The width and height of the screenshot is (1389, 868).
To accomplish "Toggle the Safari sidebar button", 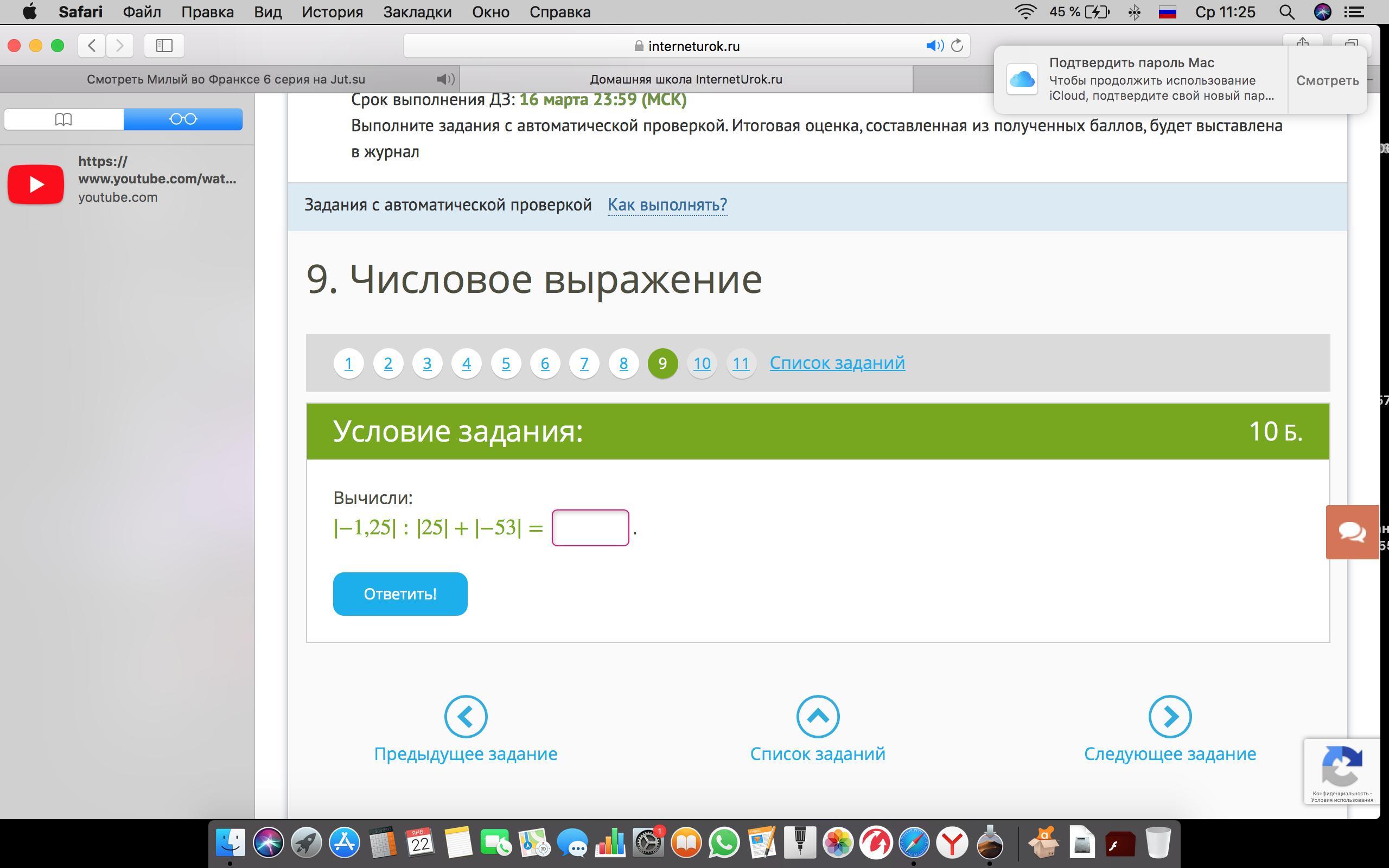I will (x=164, y=46).
